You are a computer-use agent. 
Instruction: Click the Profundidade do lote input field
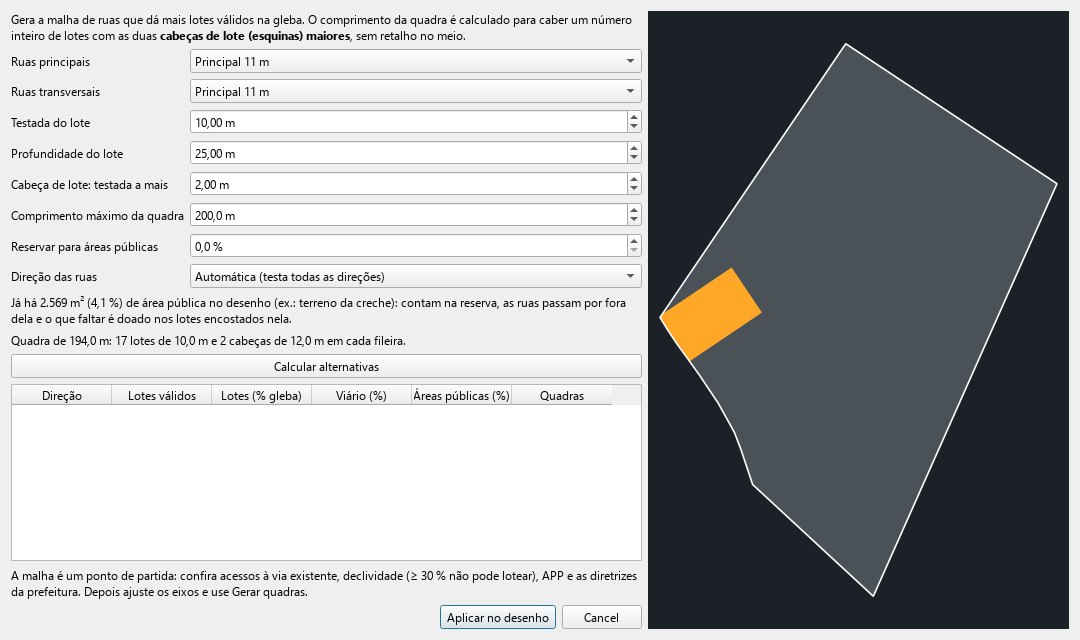point(408,154)
